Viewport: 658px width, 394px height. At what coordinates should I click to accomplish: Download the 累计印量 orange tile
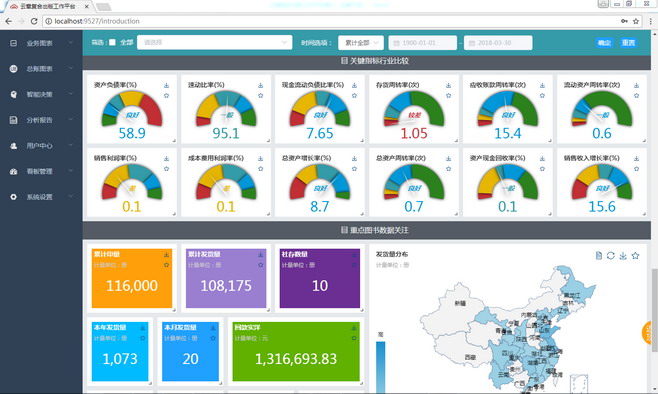167,255
